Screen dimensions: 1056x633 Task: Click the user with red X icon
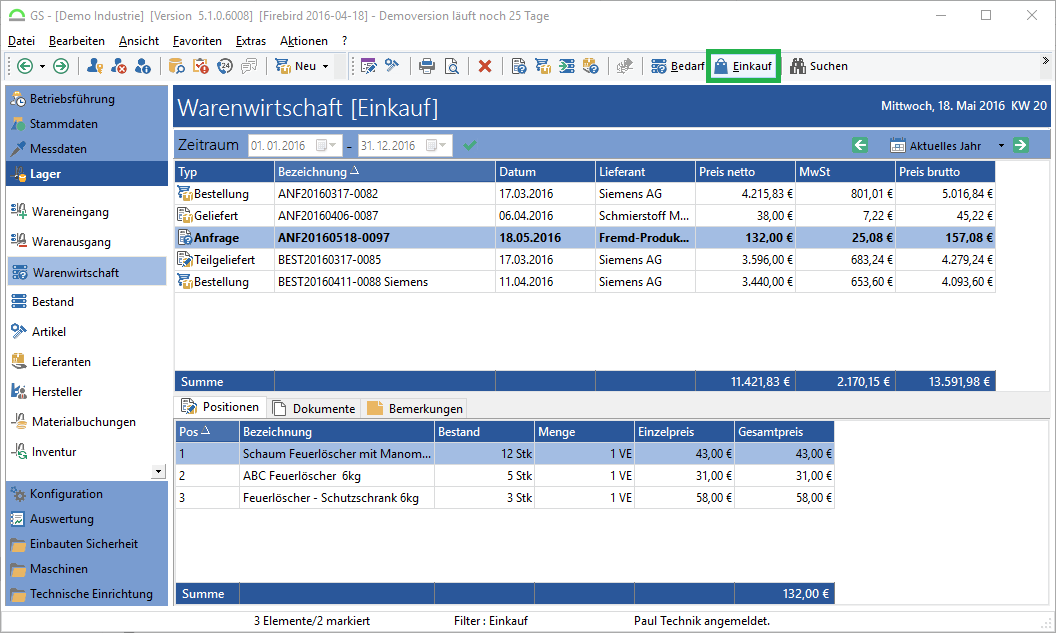click(119, 66)
